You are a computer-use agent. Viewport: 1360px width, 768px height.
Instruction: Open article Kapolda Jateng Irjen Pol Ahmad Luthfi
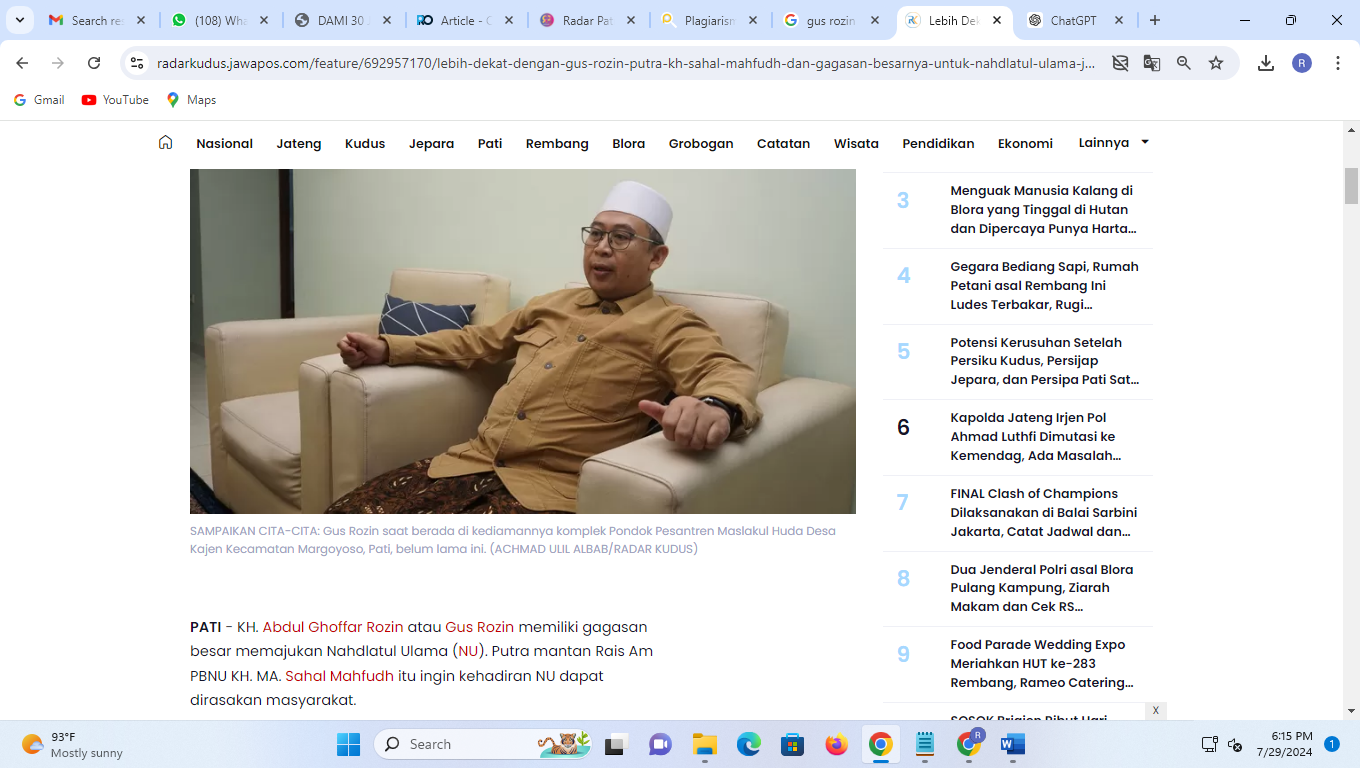[1035, 436]
